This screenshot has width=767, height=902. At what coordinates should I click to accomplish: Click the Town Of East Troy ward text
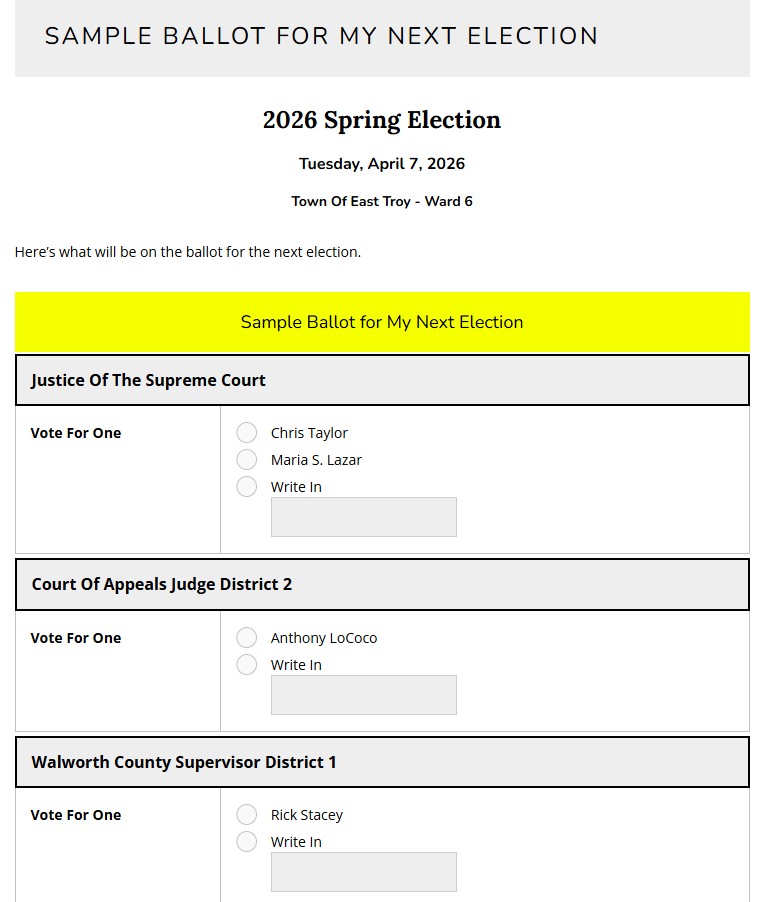click(382, 201)
